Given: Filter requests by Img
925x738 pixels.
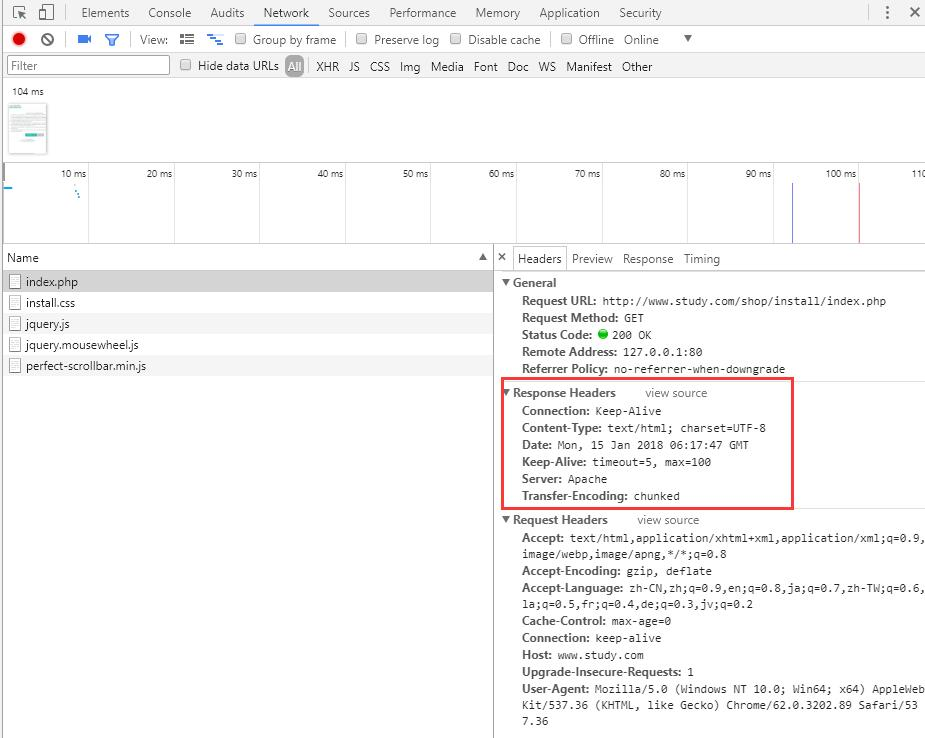Looking at the screenshot, I should pos(410,67).
